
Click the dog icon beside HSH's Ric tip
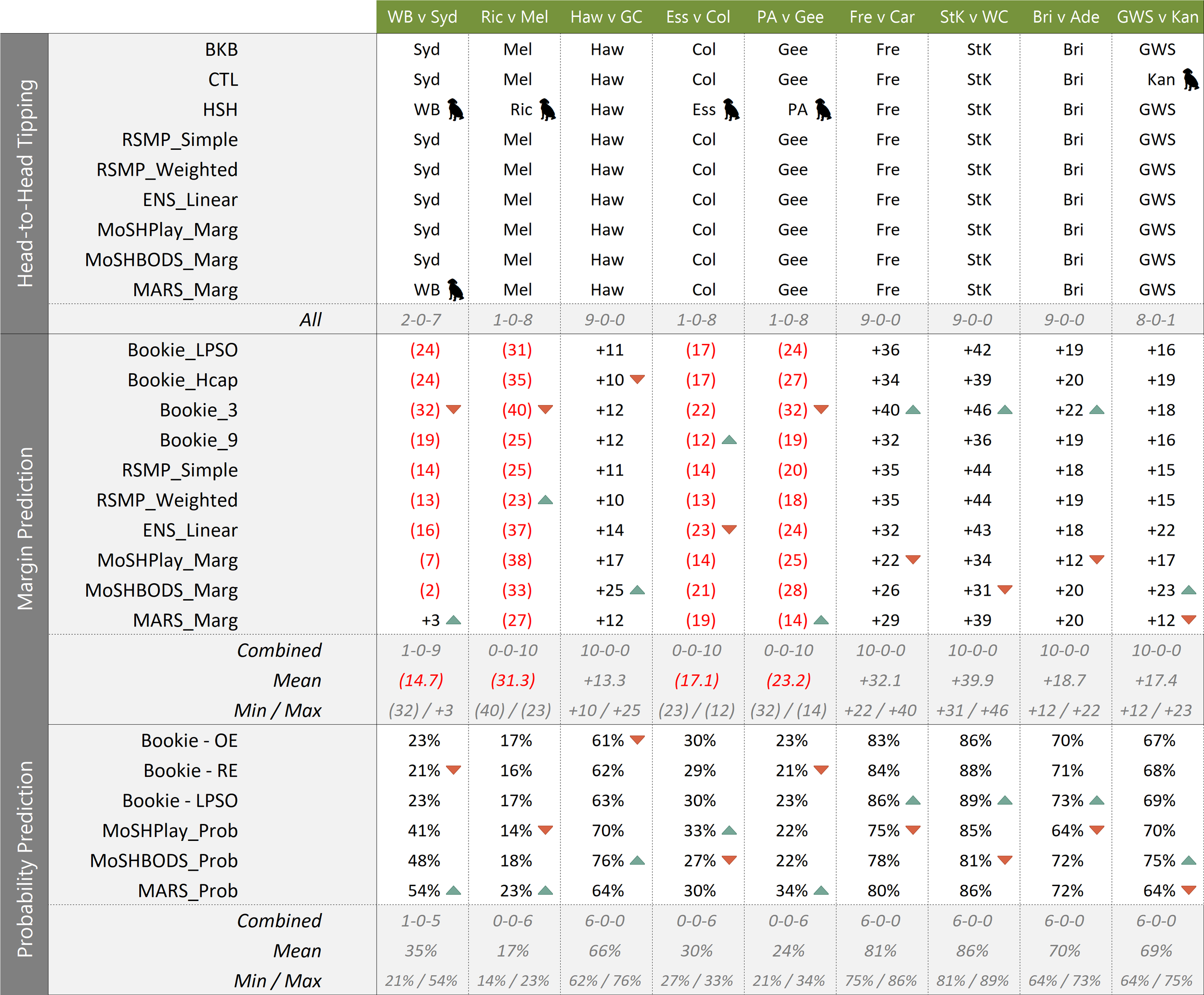click(x=547, y=109)
